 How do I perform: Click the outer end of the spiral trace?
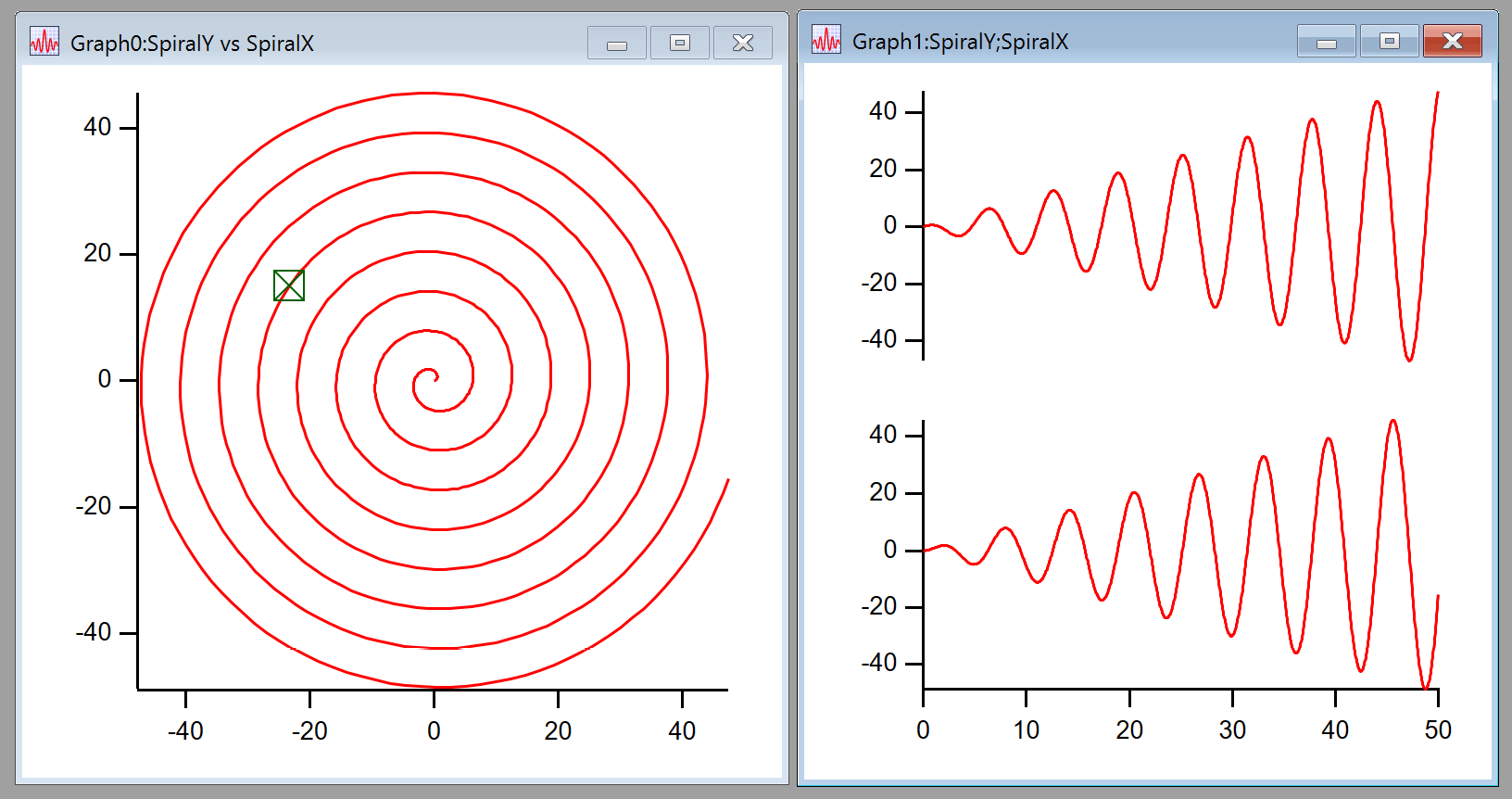coord(727,481)
